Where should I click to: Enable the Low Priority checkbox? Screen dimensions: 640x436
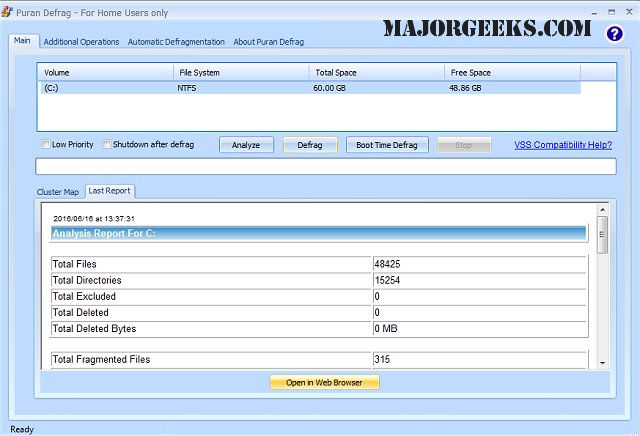46,144
